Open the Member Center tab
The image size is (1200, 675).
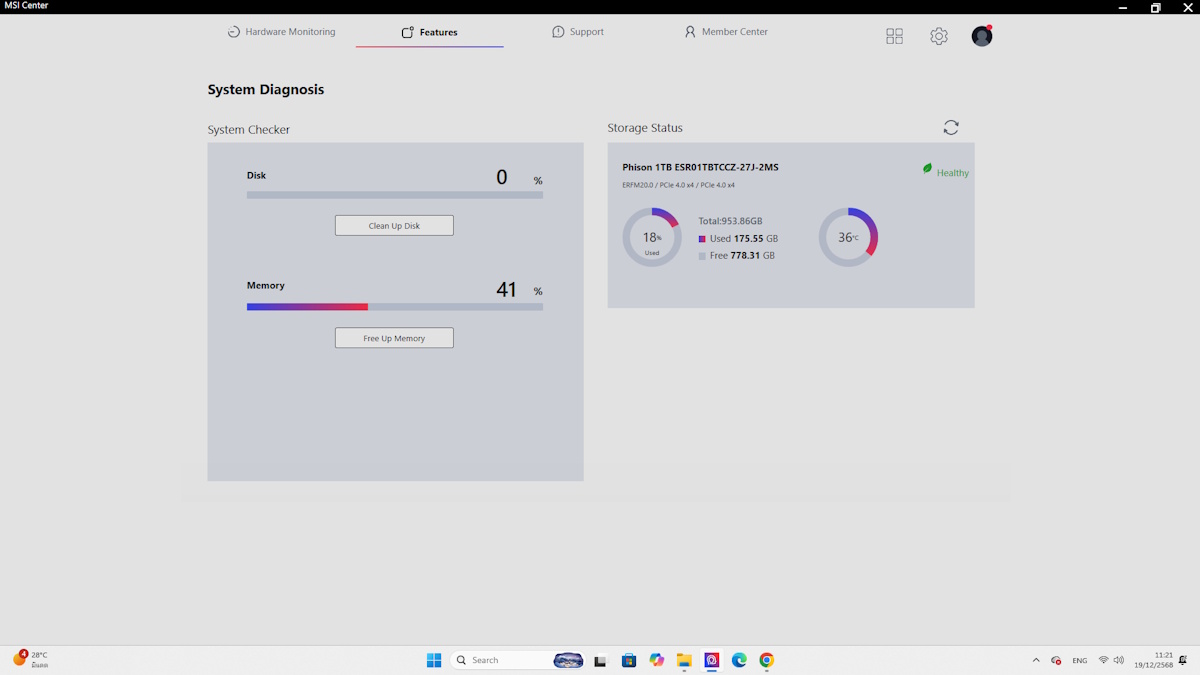tap(726, 32)
